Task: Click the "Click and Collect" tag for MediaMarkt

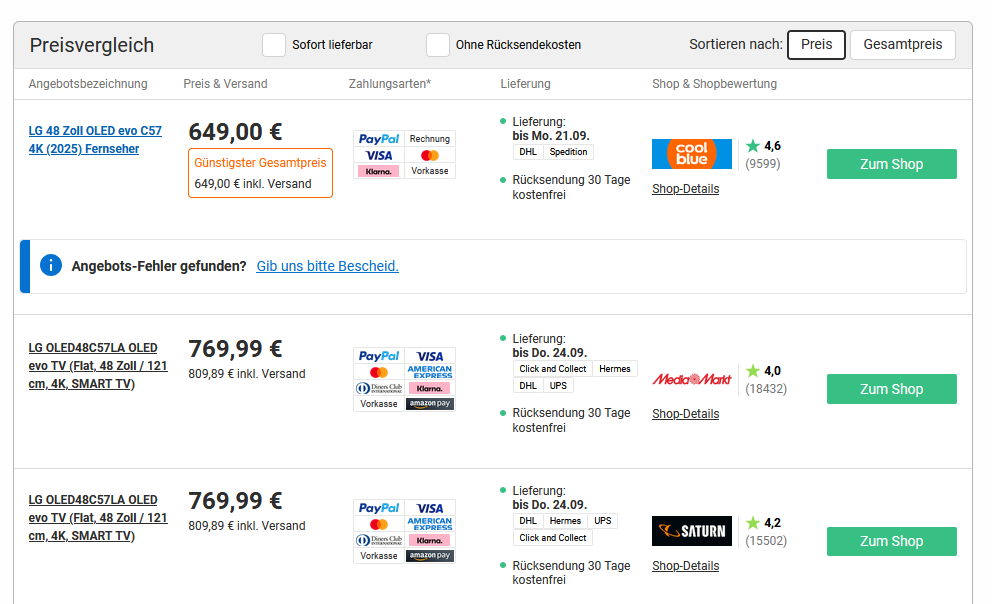Action: (552, 369)
